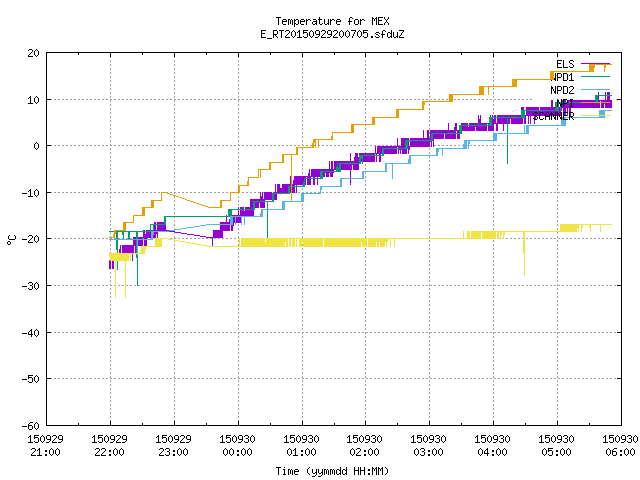Screen dimensions: 640x480
Task: Click the NPD1 legend label
Action: (562, 77)
